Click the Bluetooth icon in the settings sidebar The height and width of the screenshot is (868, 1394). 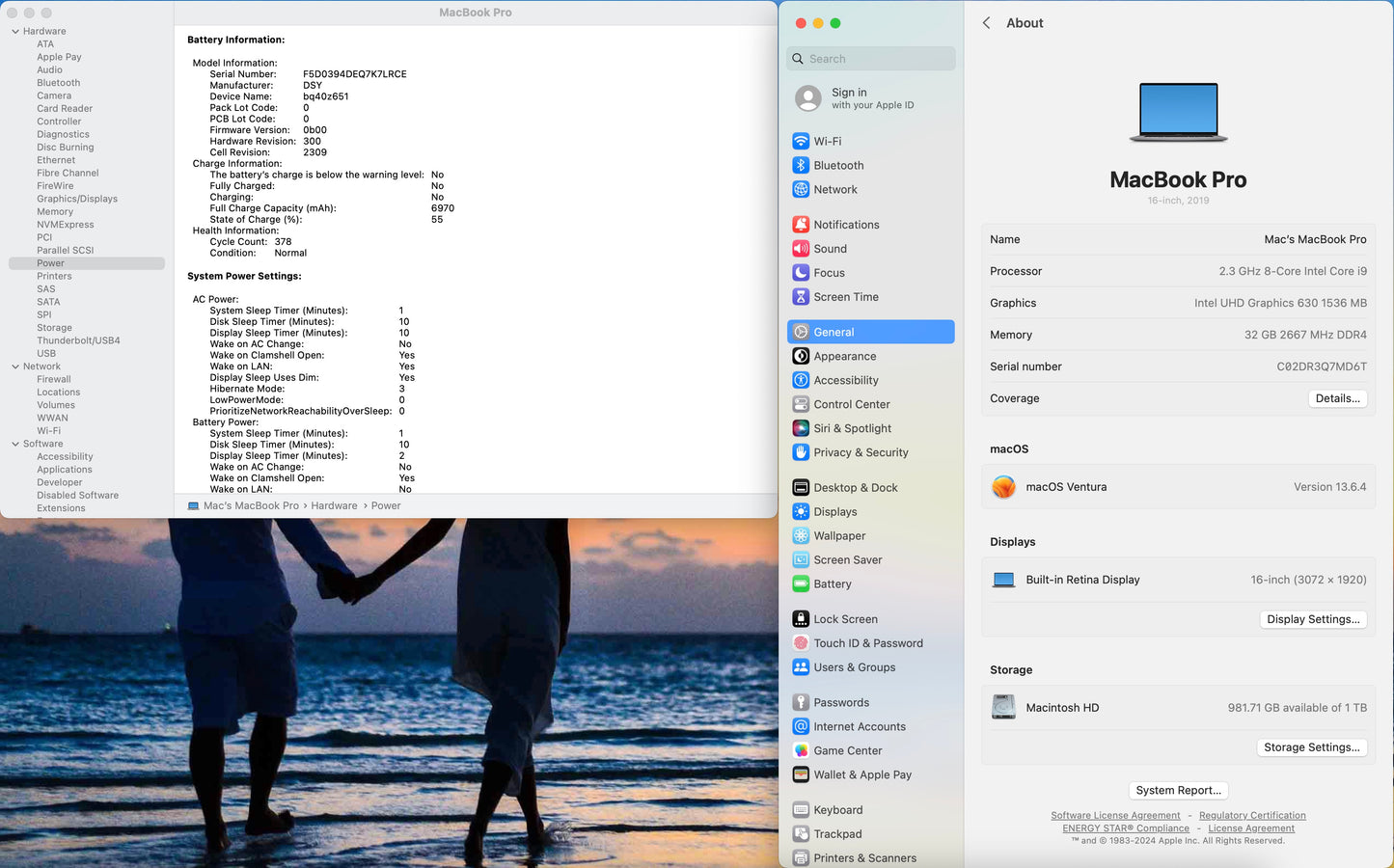click(801, 166)
